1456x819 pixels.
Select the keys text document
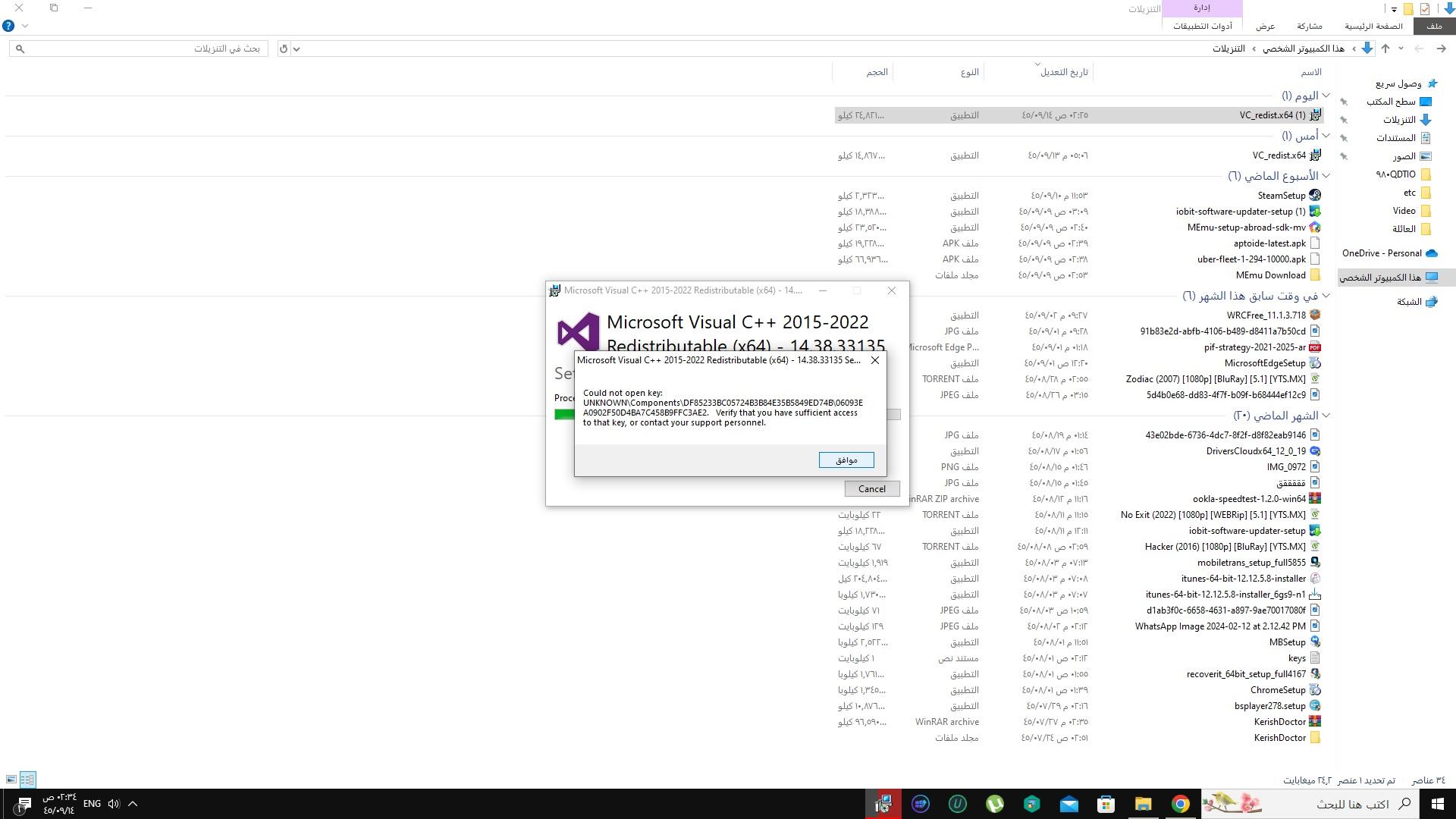(1304, 658)
